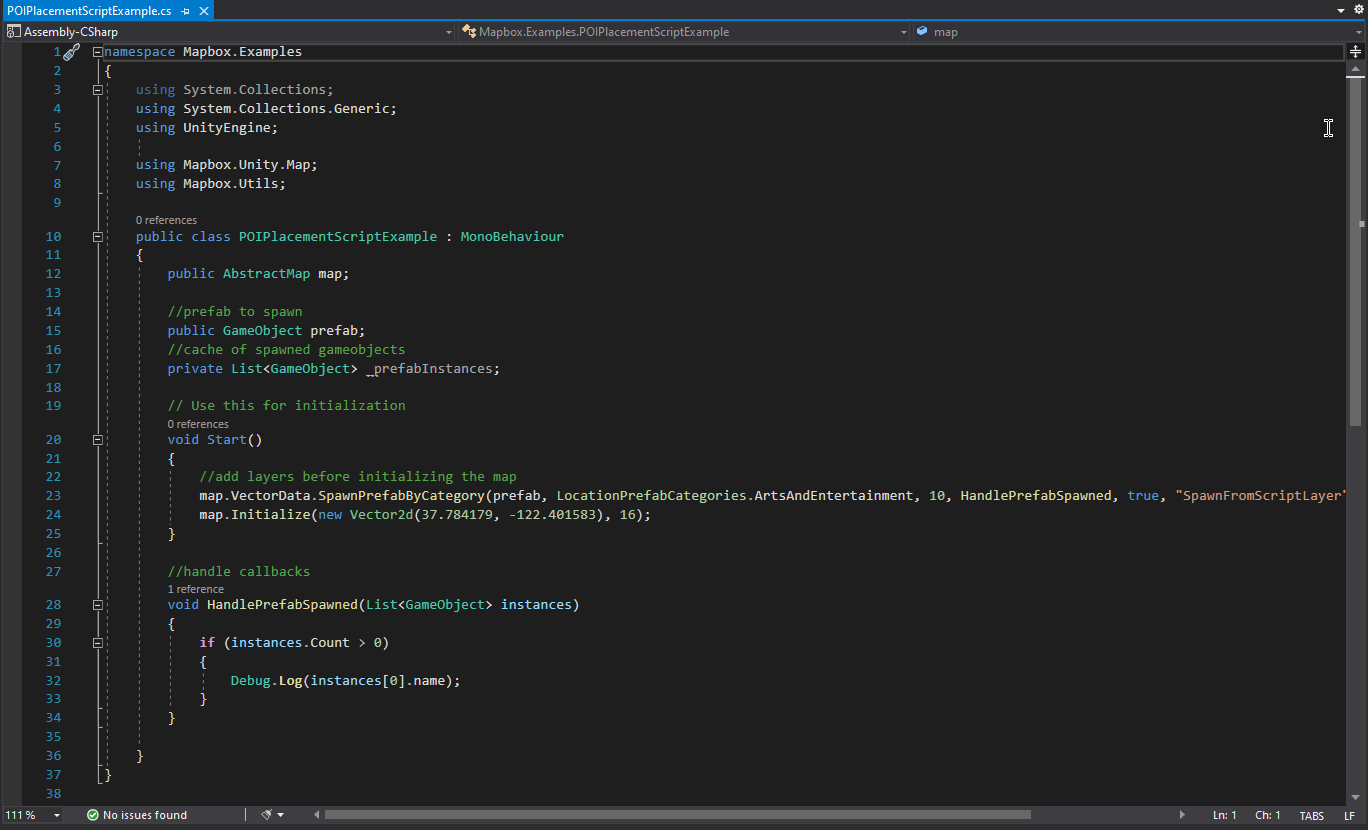Click the Debug.Log call on line 32
Screen dimensions: 1368x830
tap(266, 681)
